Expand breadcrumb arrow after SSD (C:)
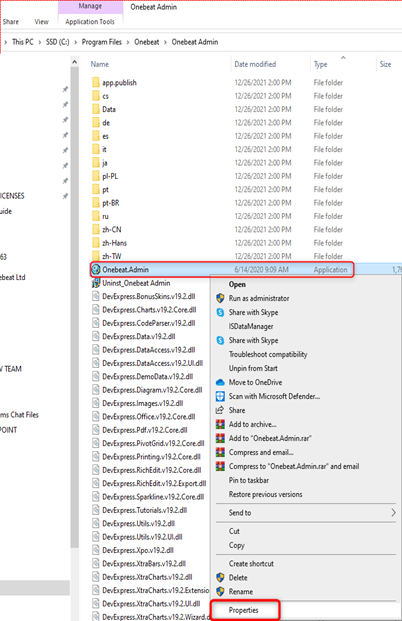Screen dimensions: 402x621 pyautogui.click(x=75, y=42)
